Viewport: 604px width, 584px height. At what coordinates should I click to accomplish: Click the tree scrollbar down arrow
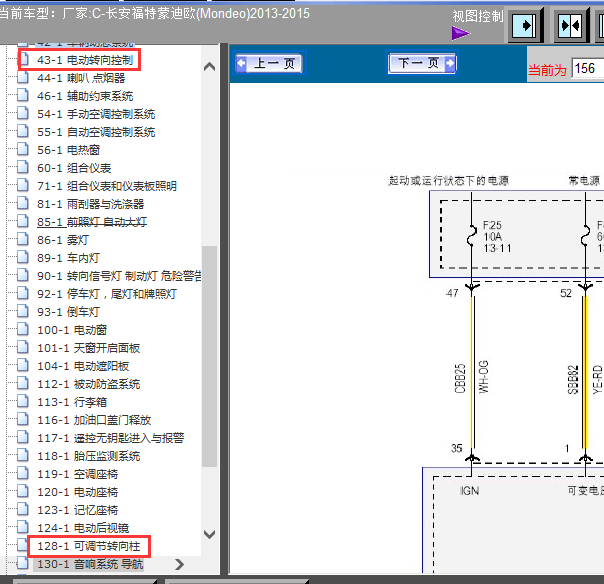coord(209,534)
